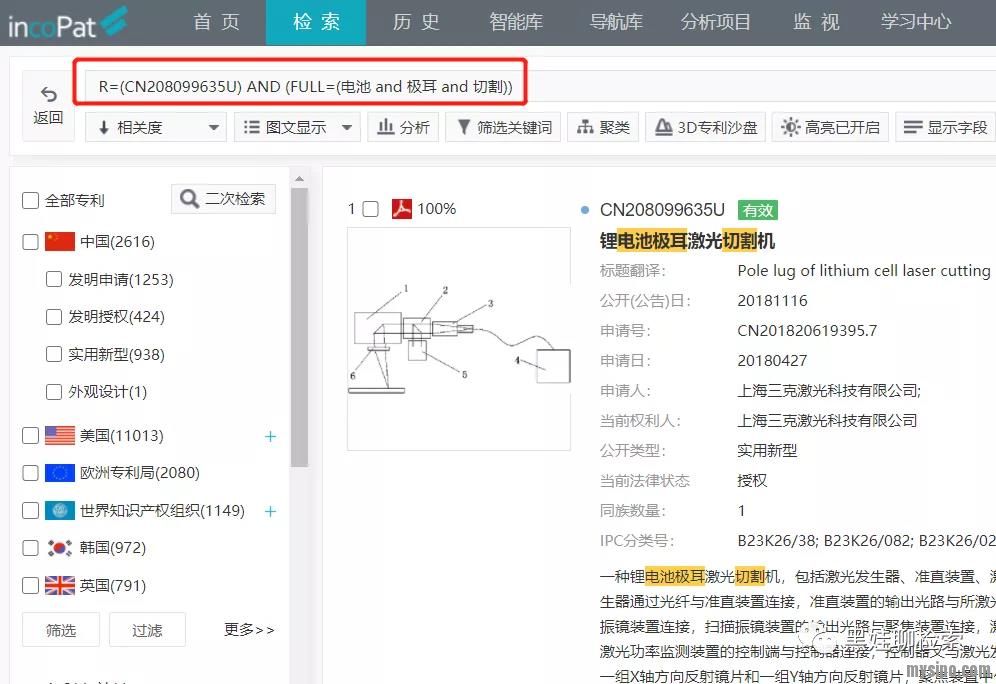The image size is (996, 684).
Task: Click the 二次检索 search button
Action: coord(223,199)
